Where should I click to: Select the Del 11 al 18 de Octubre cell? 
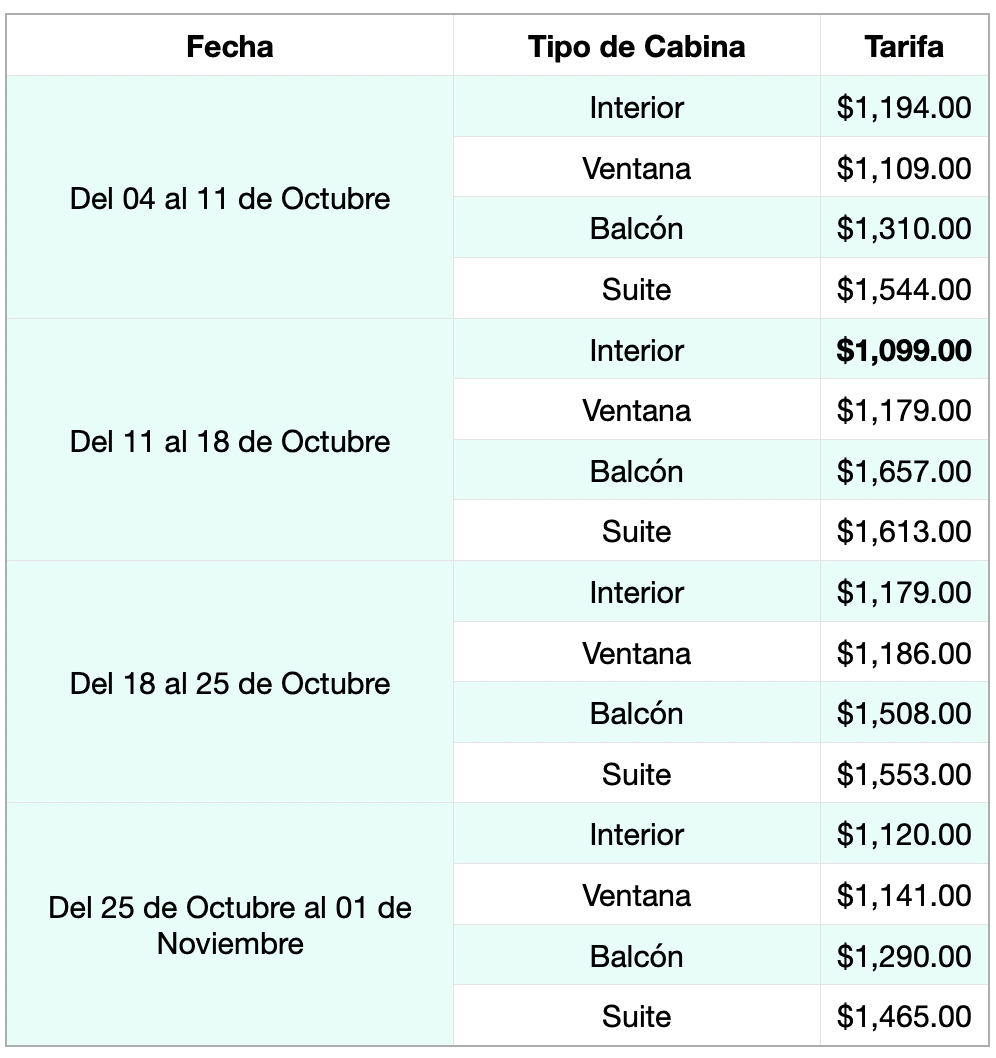point(230,440)
